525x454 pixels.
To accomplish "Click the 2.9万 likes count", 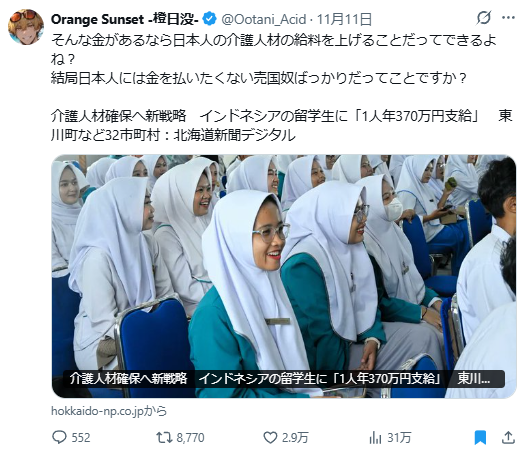I will 295,438.
